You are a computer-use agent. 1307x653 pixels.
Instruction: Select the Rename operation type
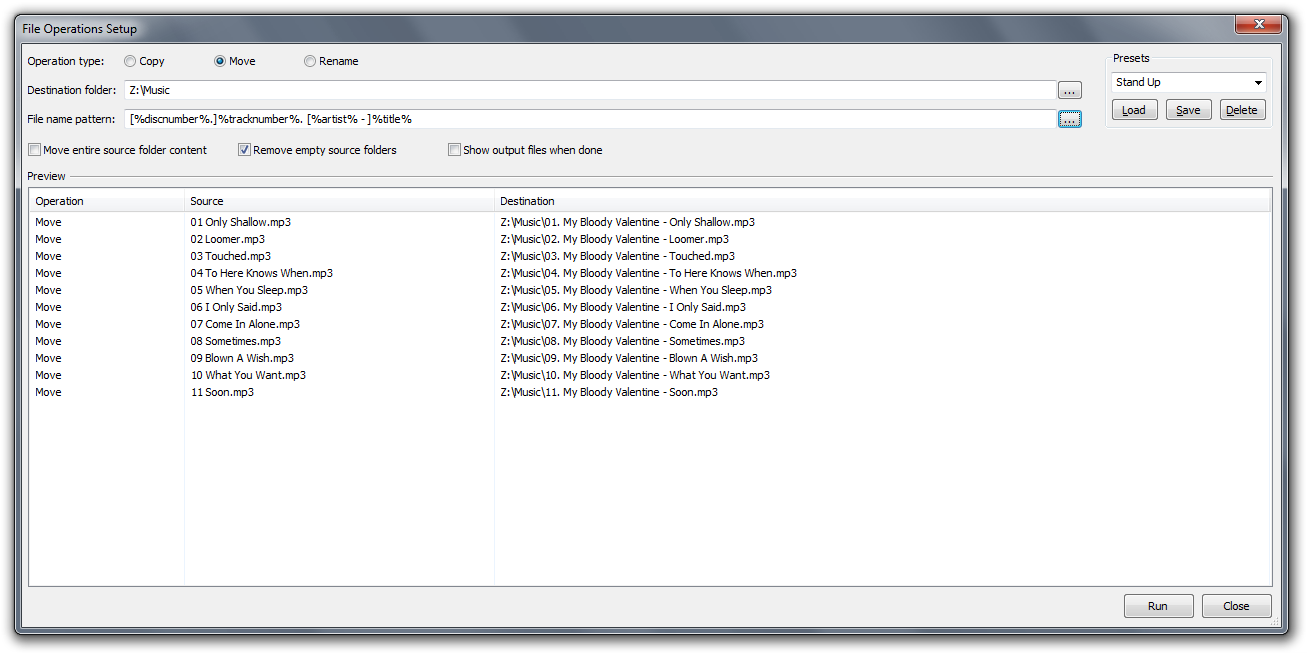pyautogui.click(x=310, y=61)
